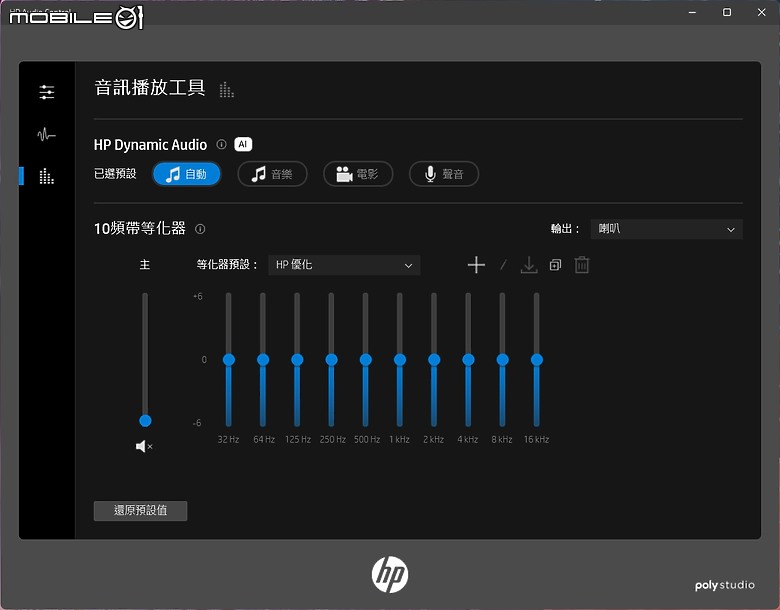Viewport: 780px width, 610px height.
Task: Select the 電影 movie preset
Action: (358, 174)
